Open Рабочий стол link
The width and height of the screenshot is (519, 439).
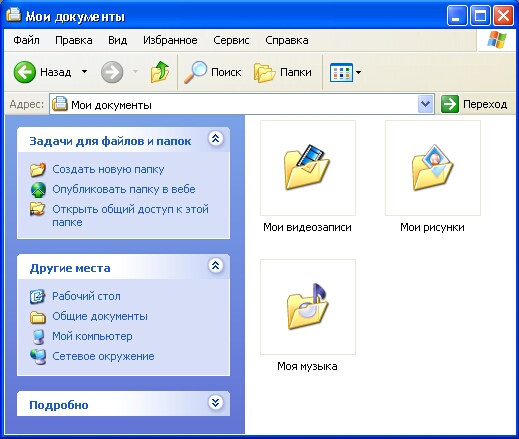pos(86,296)
